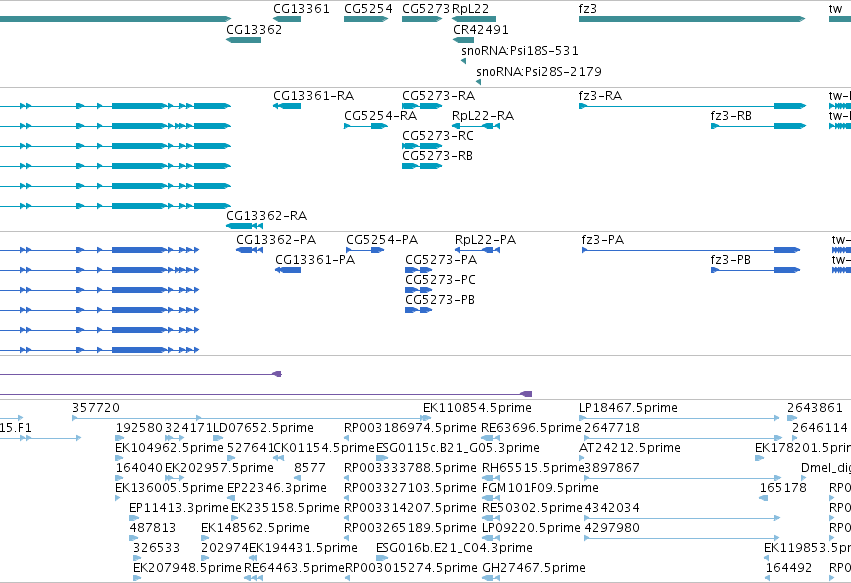The height and width of the screenshot is (583, 851).
Task: Click the 164492 feature label
Action: [789, 568]
